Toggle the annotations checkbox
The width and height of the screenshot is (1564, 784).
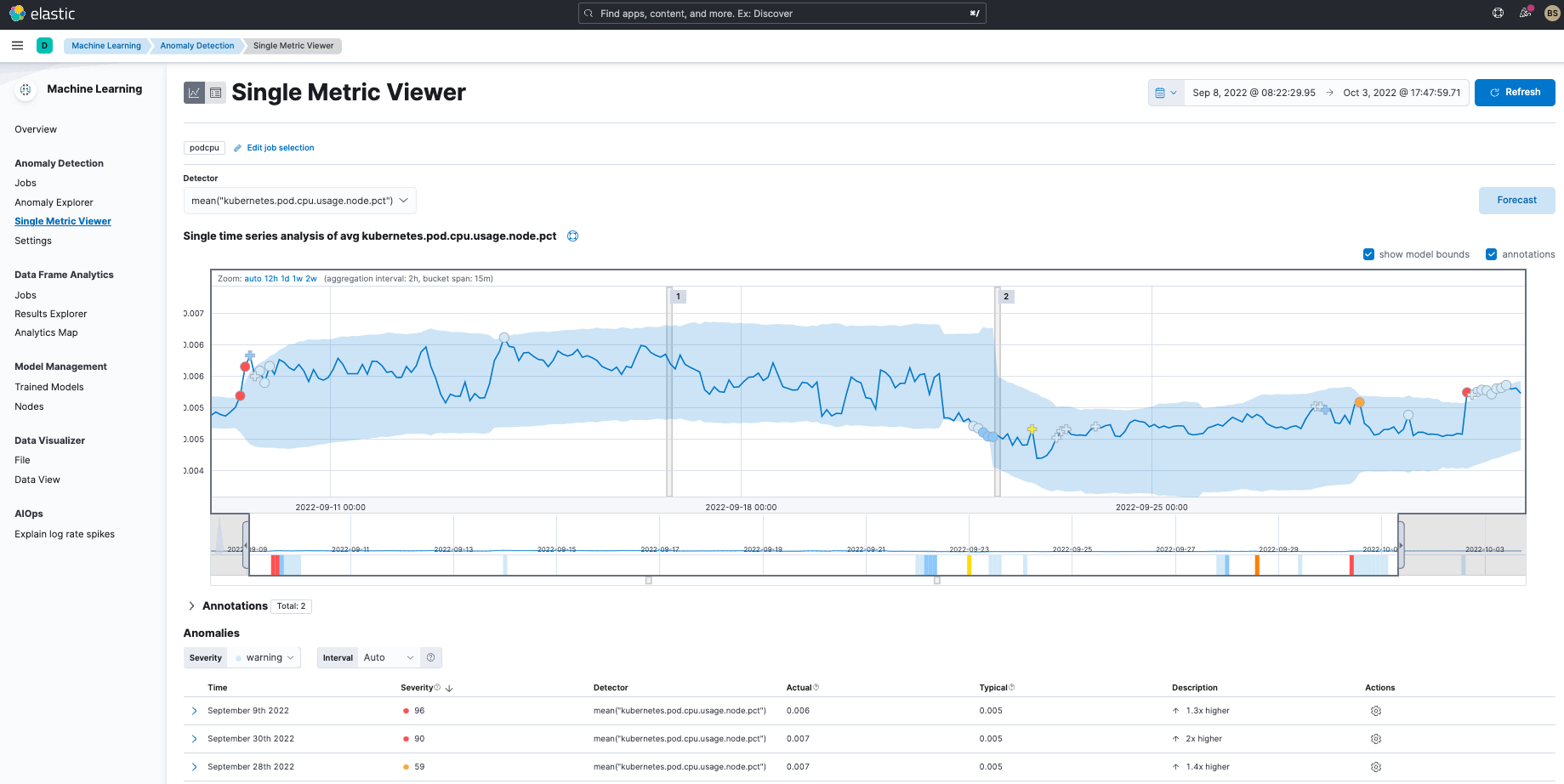click(x=1491, y=254)
